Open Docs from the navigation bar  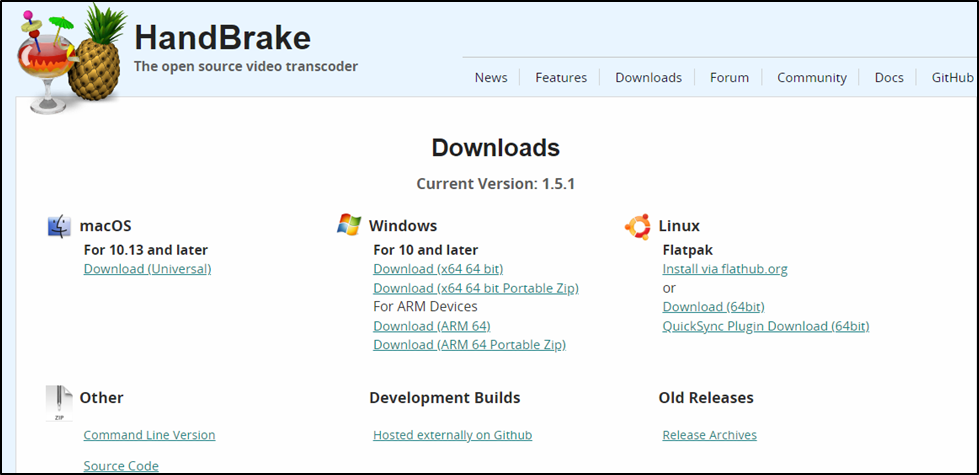[888, 77]
